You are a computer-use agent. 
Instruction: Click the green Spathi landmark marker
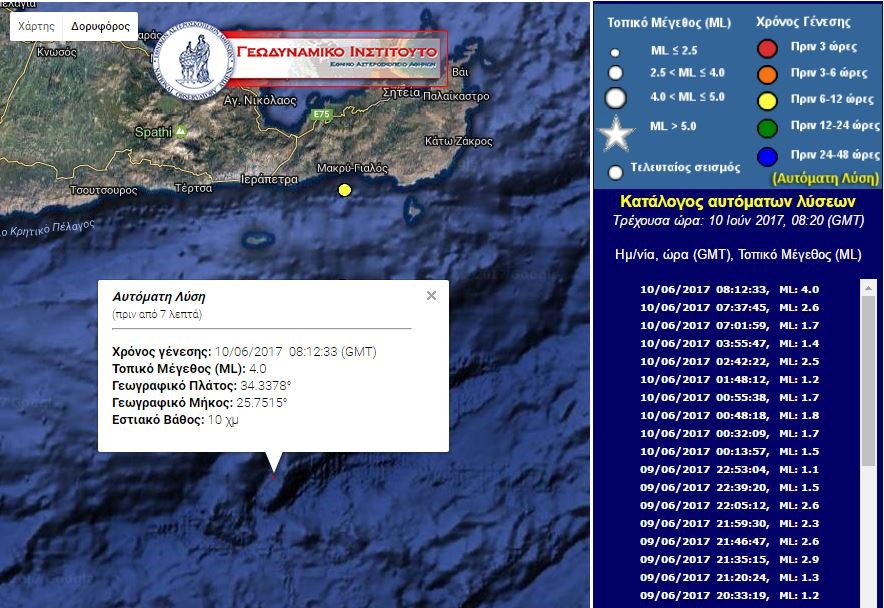(180, 131)
